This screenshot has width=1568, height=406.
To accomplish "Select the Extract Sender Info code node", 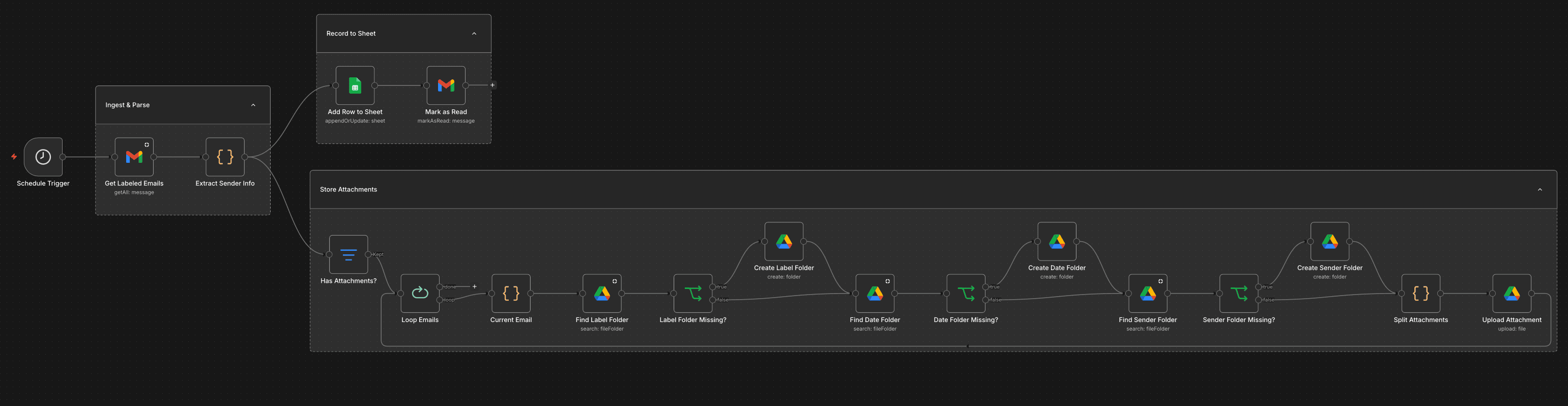I will tap(225, 157).
